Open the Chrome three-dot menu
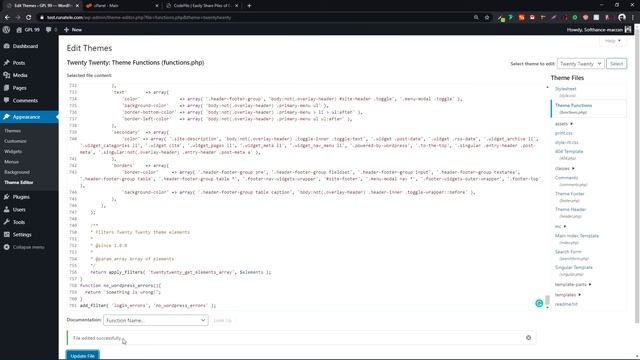Image resolution: width=640 pixels, height=360 pixels. click(x=633, y=18)
